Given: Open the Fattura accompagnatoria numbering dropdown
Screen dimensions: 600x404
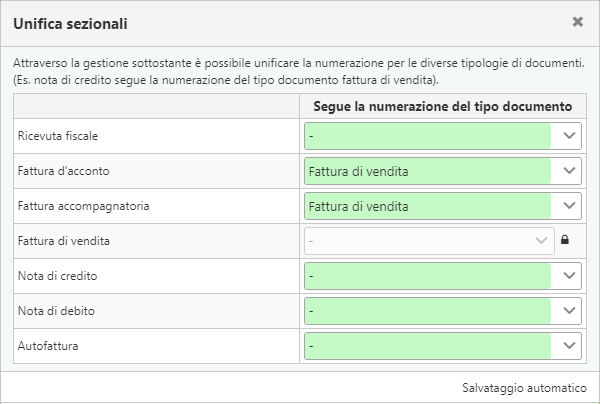Looking at the screenshot, I should [x=443, y=206].
